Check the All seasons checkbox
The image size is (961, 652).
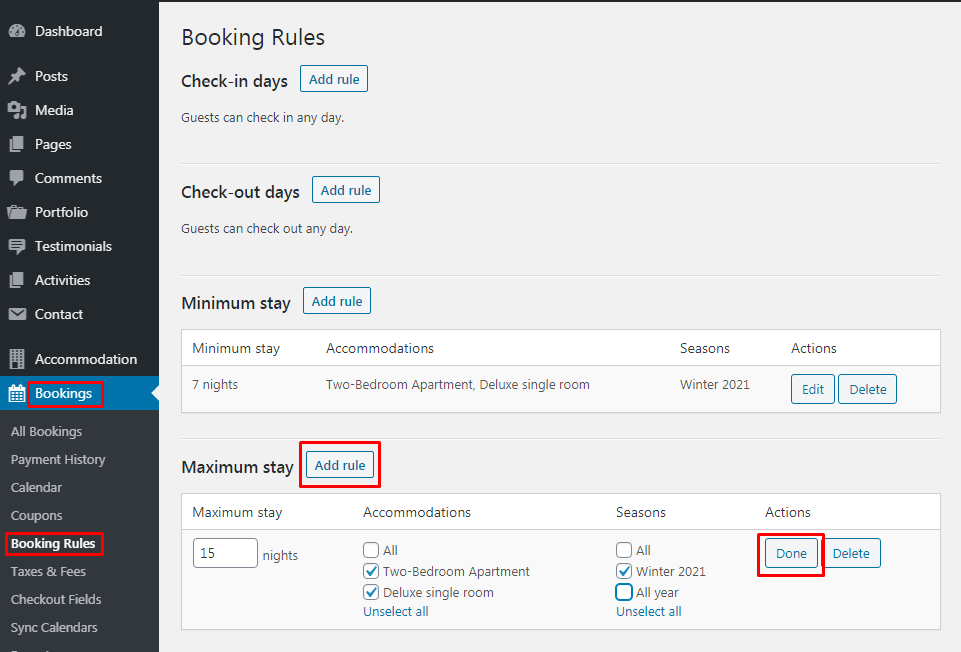pyautogui.click(x=624, y=550)
